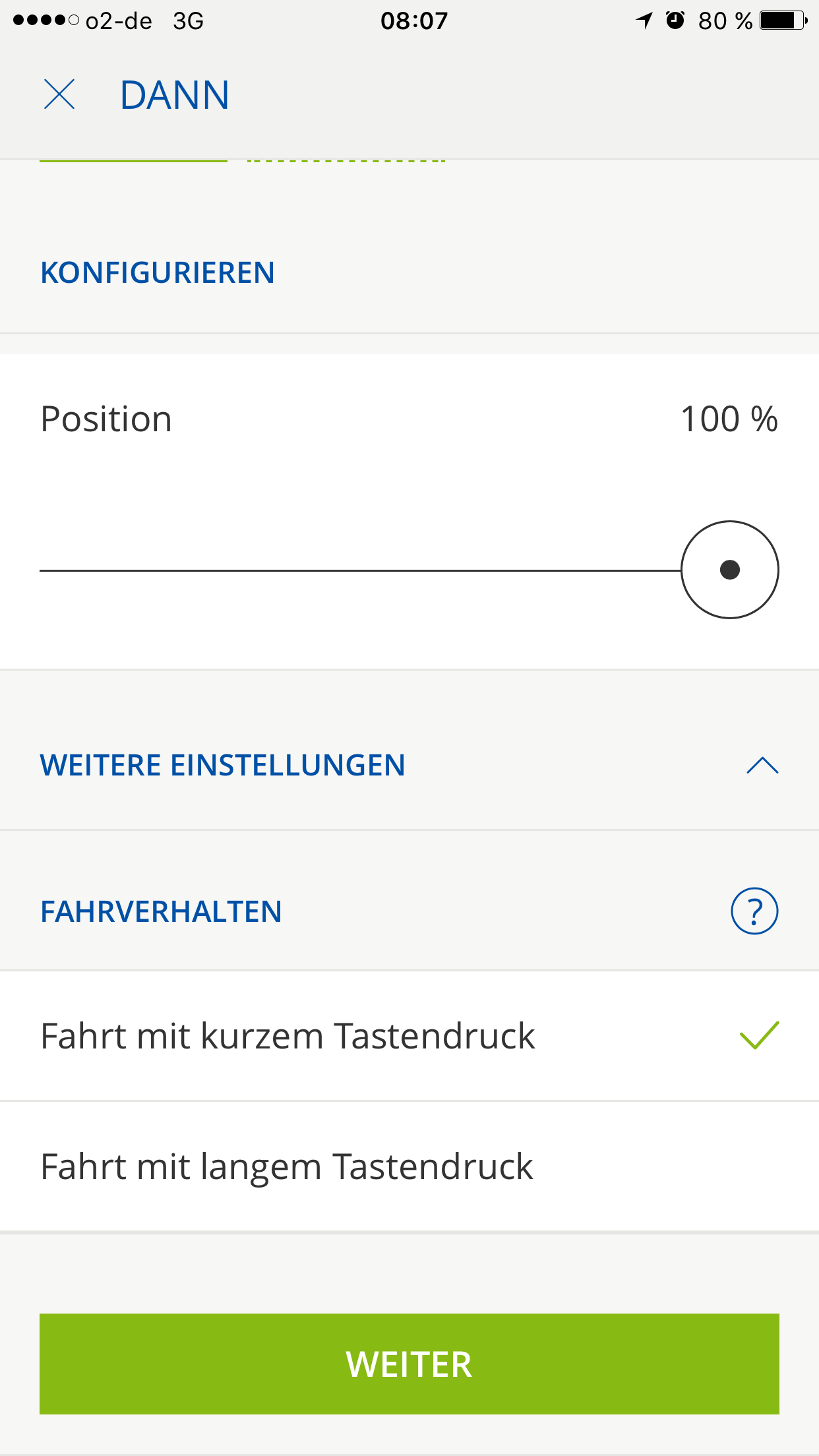Viewport: 819px width, 1456px height.
Task: Select Fahrt mit kurzem Tastendruck
Action: [288, 1036]
